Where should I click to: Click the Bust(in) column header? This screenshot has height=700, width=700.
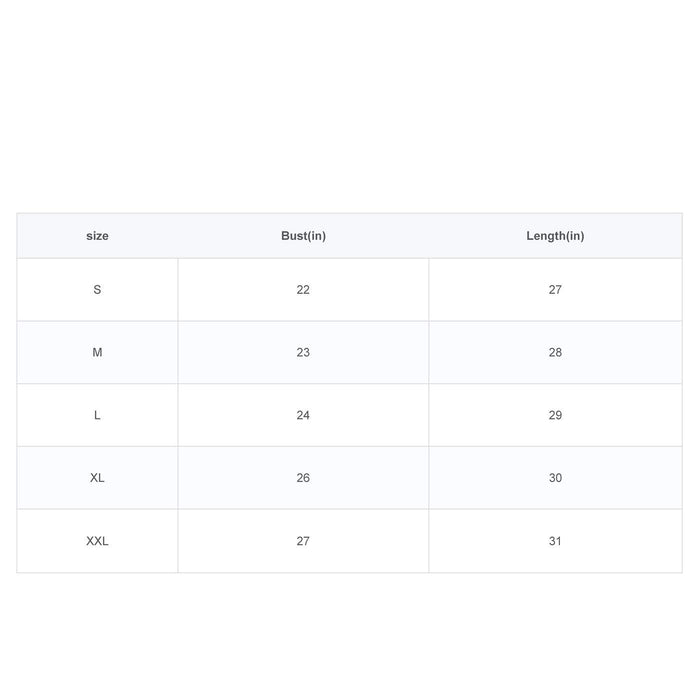303,236
